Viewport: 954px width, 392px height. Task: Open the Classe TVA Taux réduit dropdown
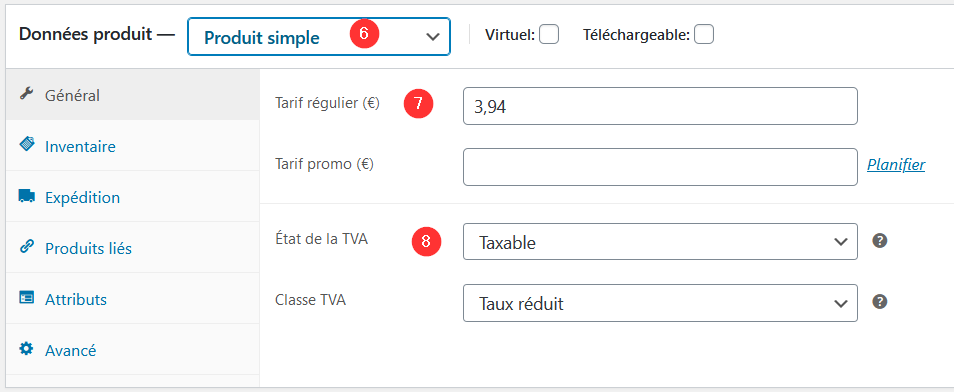pyautogui.click(x=660, y=303)
